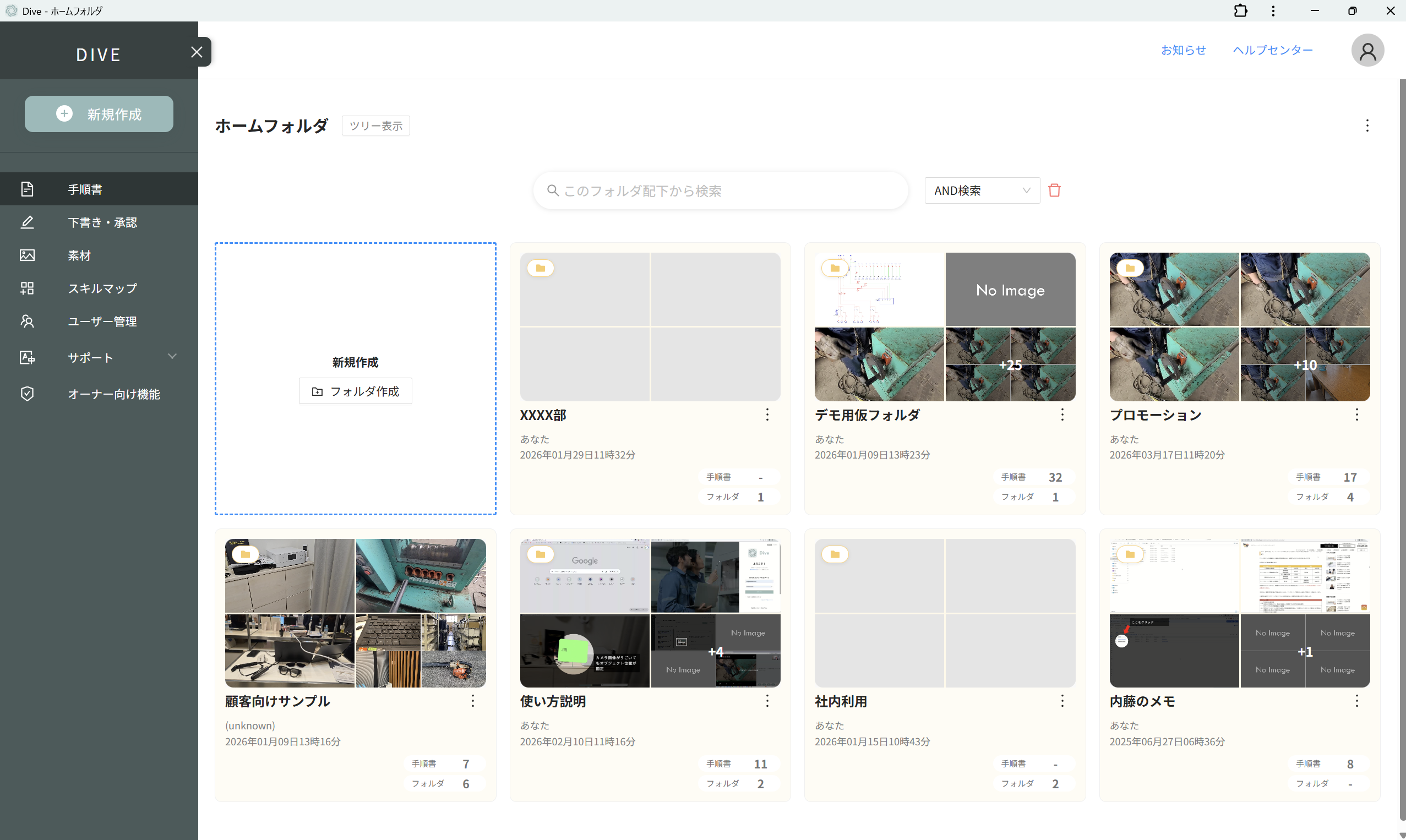
Task: Open the AND検索 dropdown
Action: (982, 190)
